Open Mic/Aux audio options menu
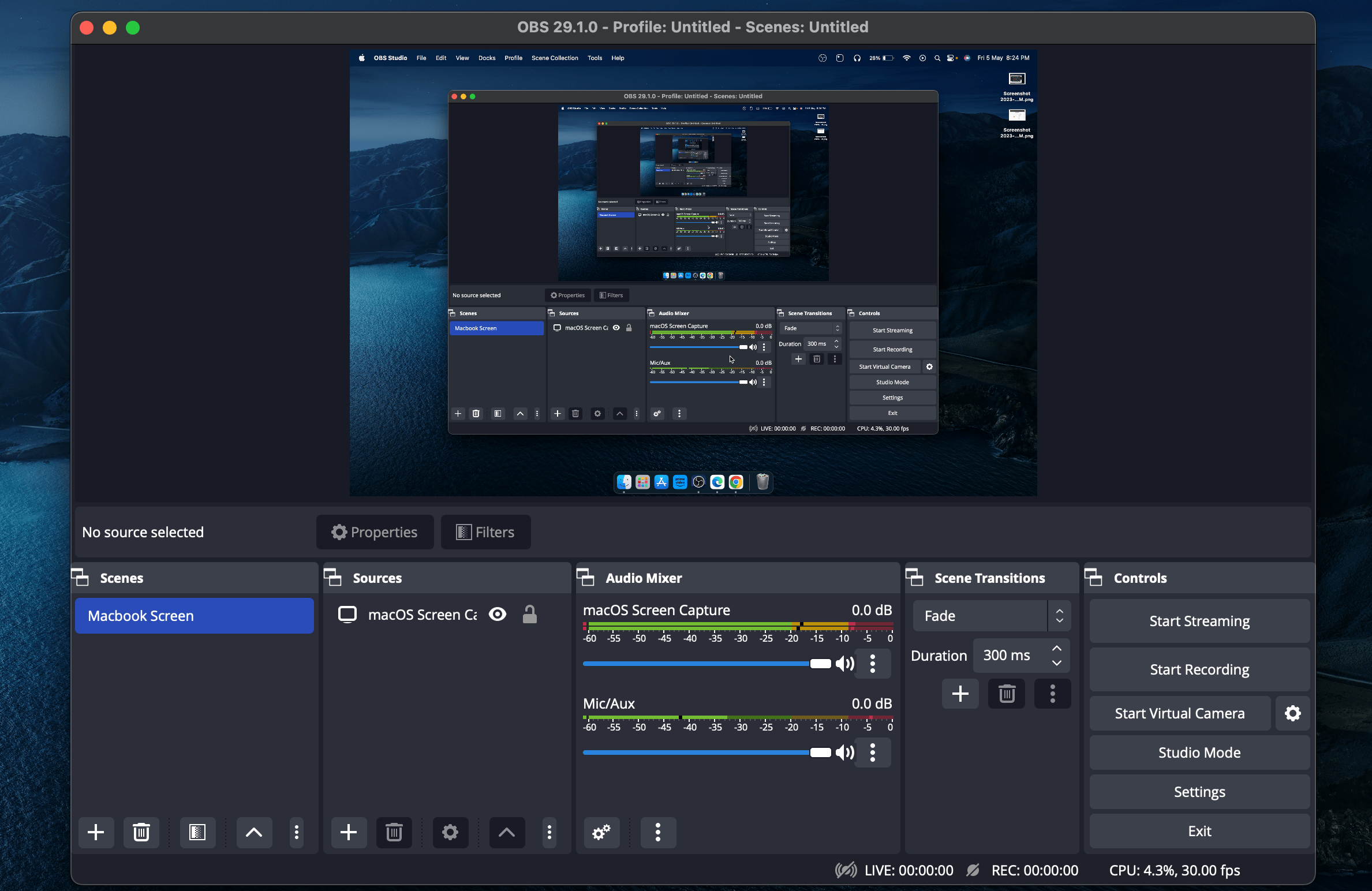Screen dimensions: 1372x891 873,753
